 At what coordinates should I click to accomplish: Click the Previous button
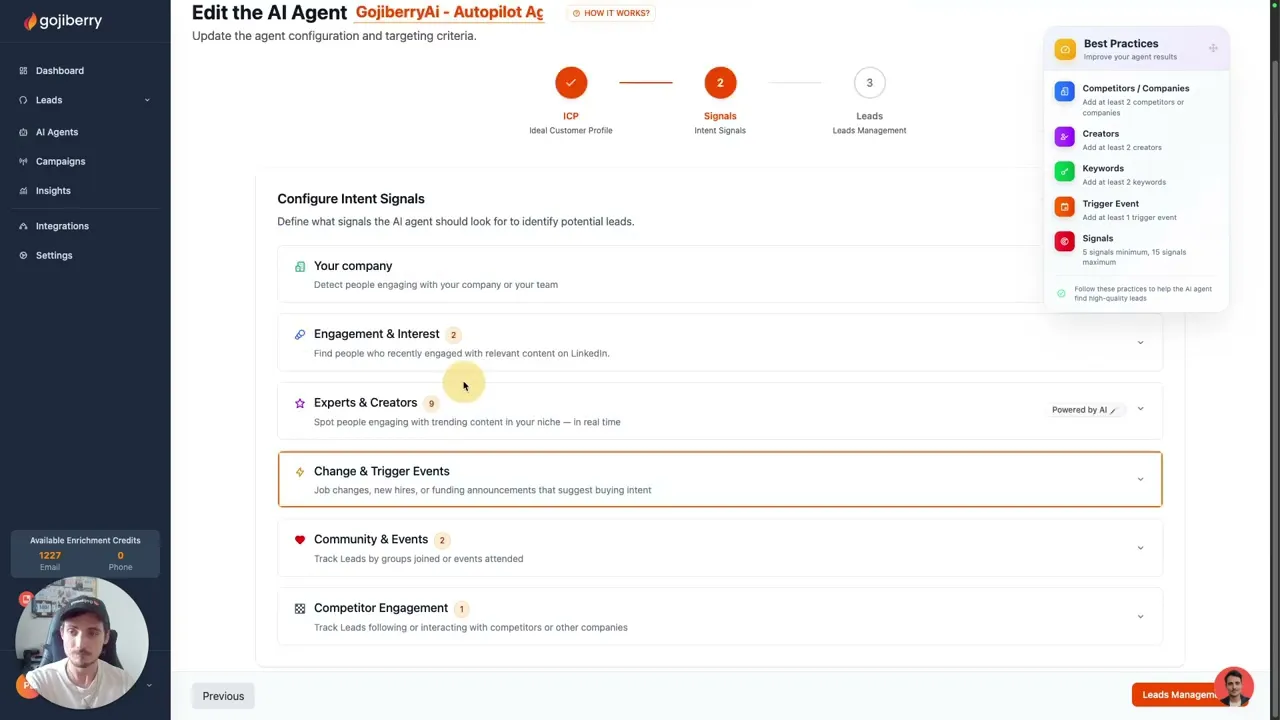pos(223,696)
